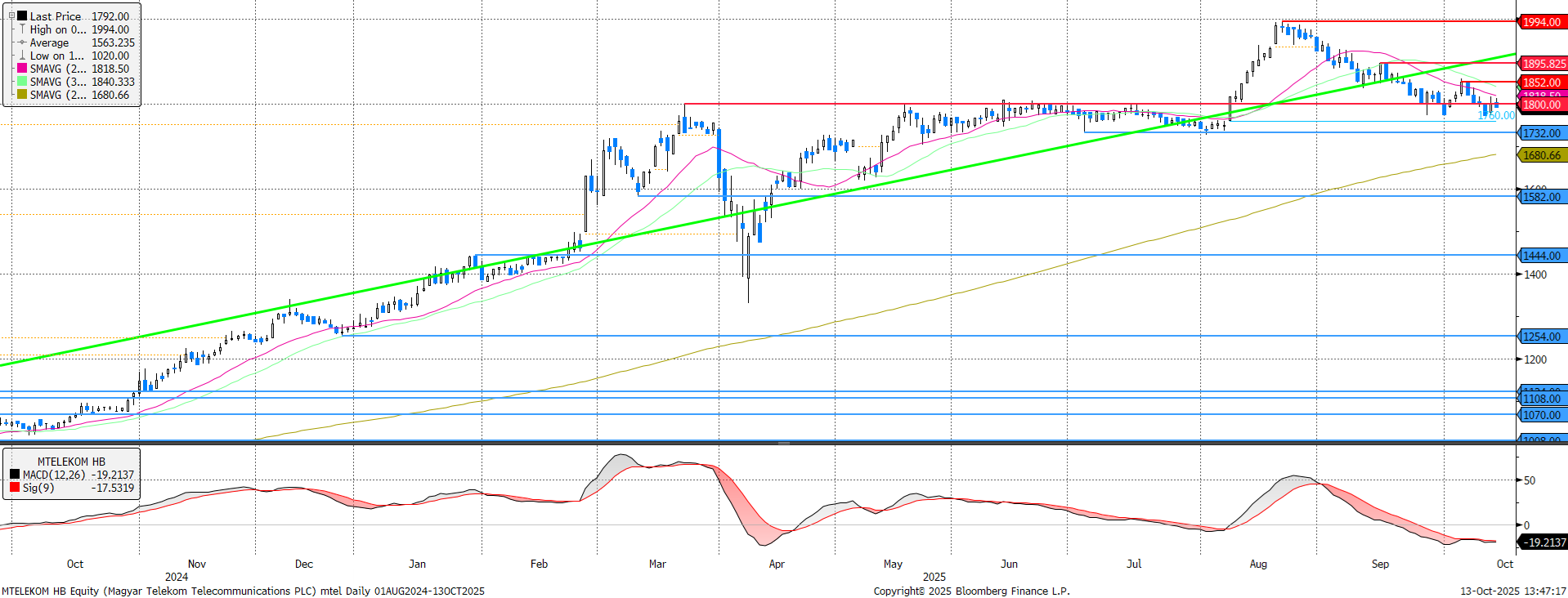Click the -19.2137 MACD value tag
The width and height of the screenshot is (1568, 598).
pos(1543,542)
